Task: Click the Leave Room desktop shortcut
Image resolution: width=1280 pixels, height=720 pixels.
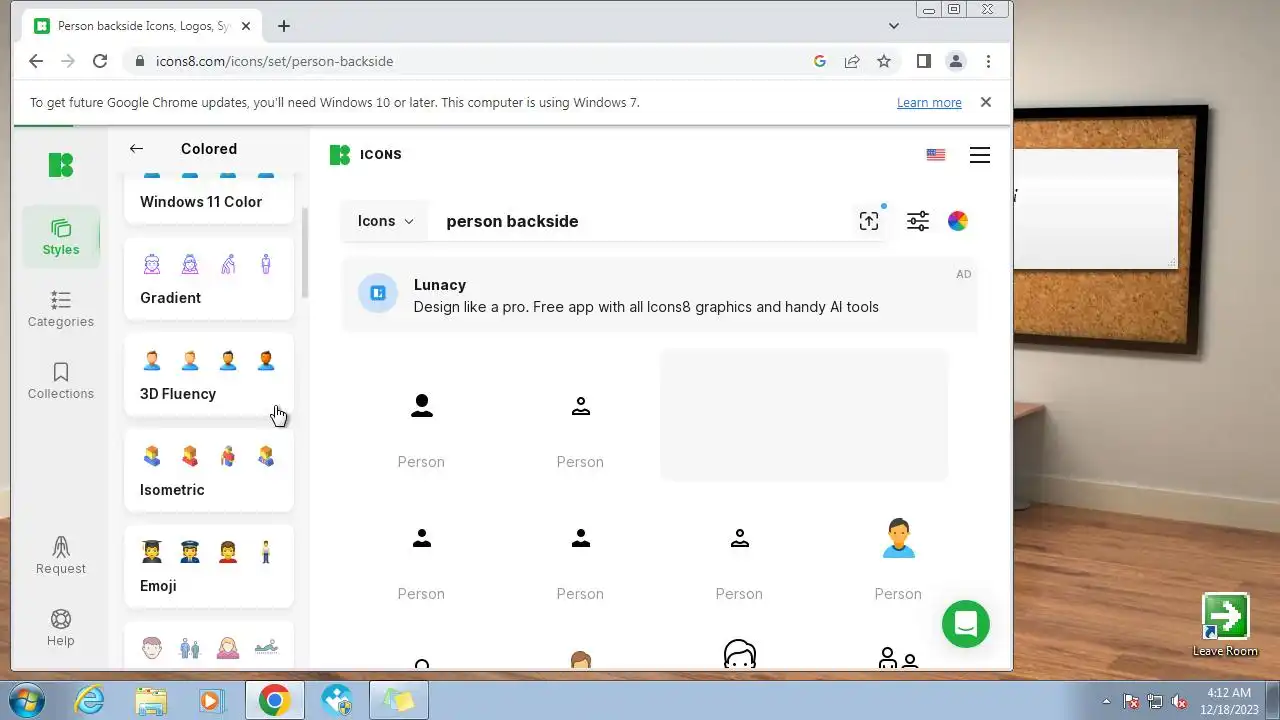Action: coord(1225,626)
